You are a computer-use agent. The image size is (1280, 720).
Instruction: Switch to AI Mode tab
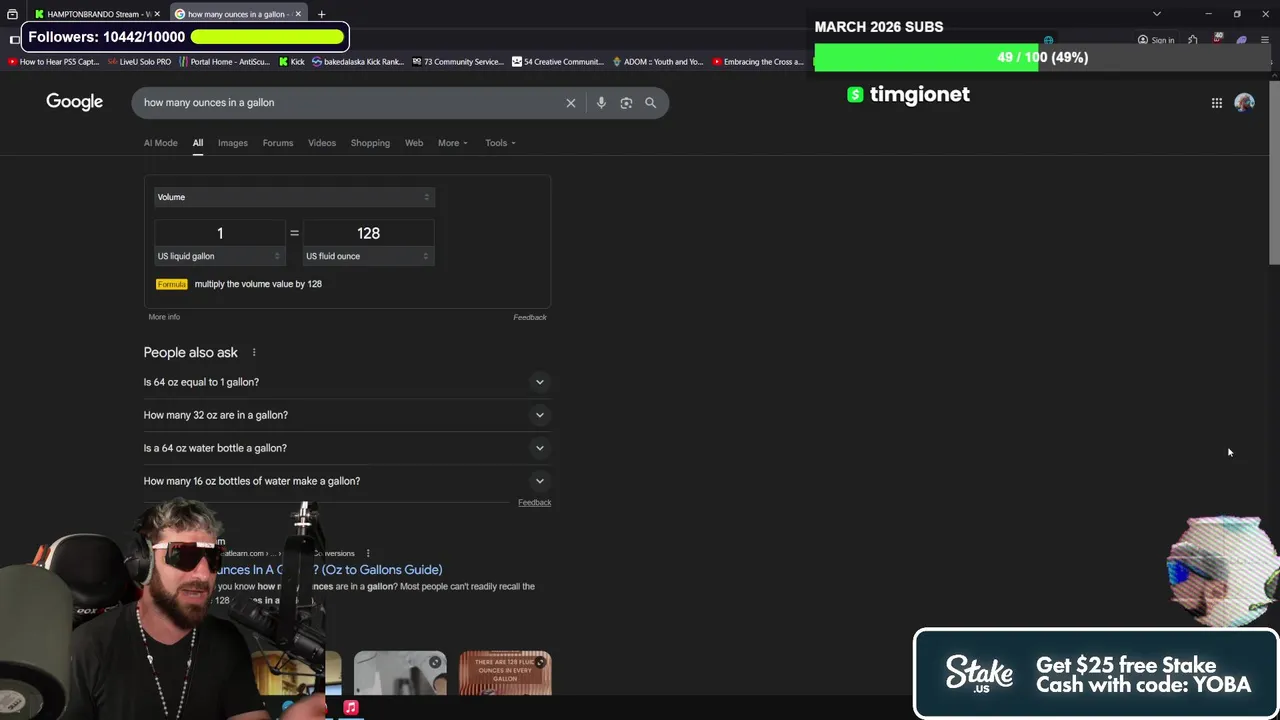[160, 143]
